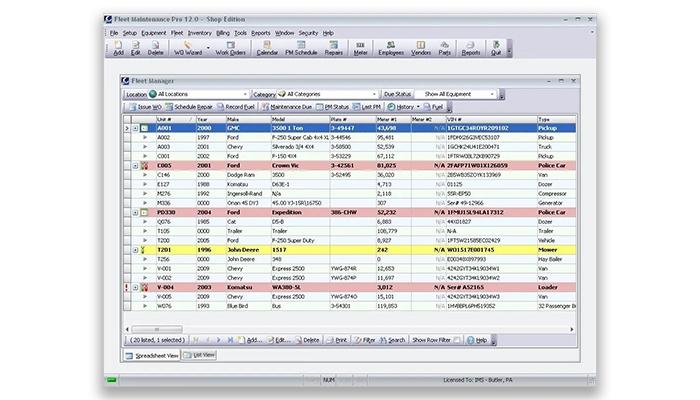Open Reports from the main toolbar
Screen dimensions: 700x400
click(471, 48)
